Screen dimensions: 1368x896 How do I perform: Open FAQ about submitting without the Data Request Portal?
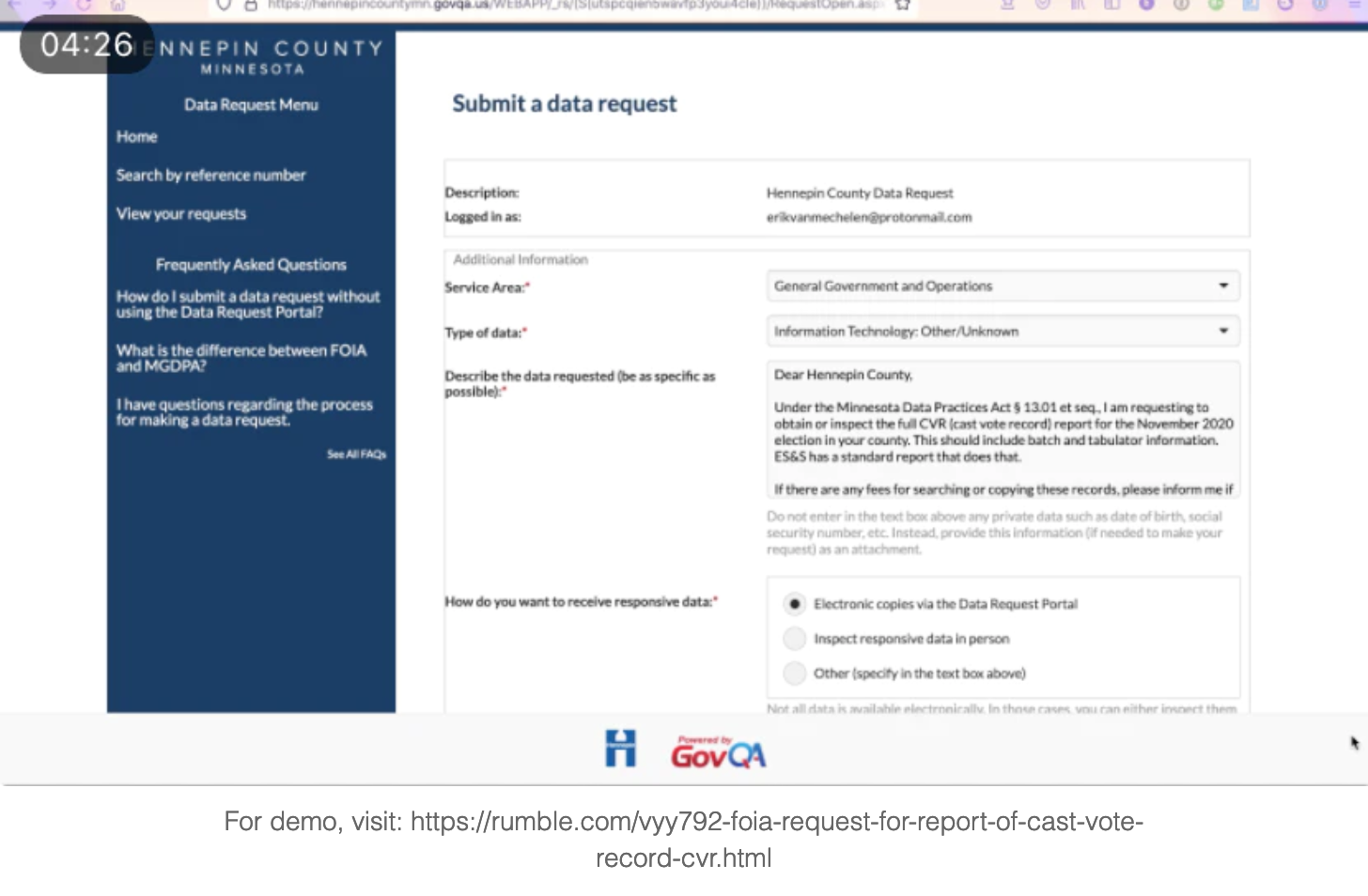(x=248, y=304)
